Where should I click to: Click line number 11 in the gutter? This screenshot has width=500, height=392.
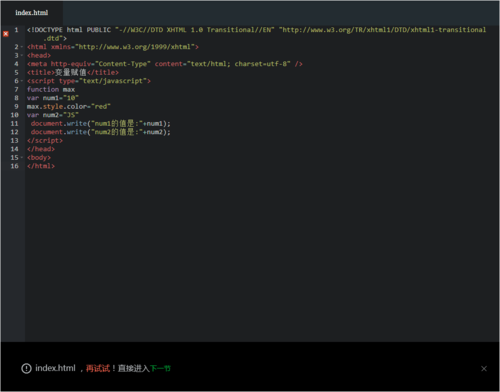[15, 123]
